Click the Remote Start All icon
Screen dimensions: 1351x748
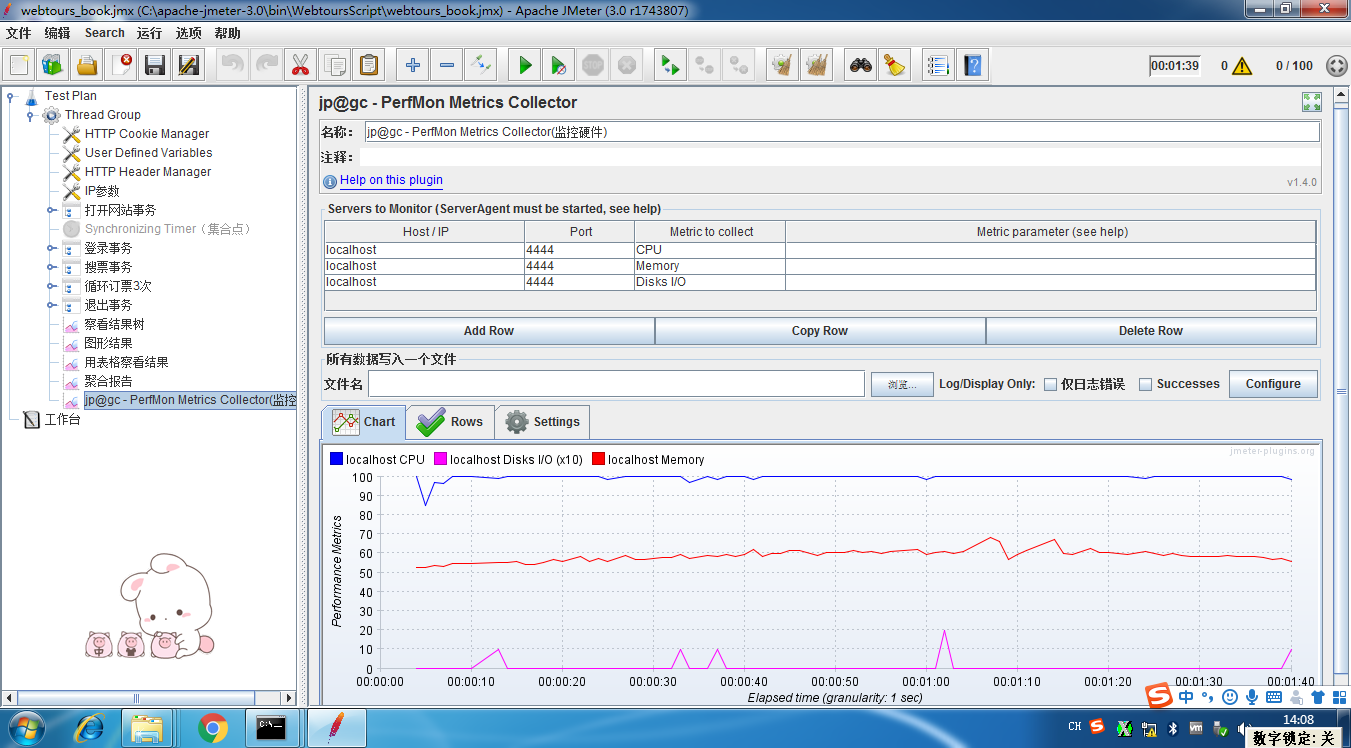pyautogui.click(x=669, y=66)
